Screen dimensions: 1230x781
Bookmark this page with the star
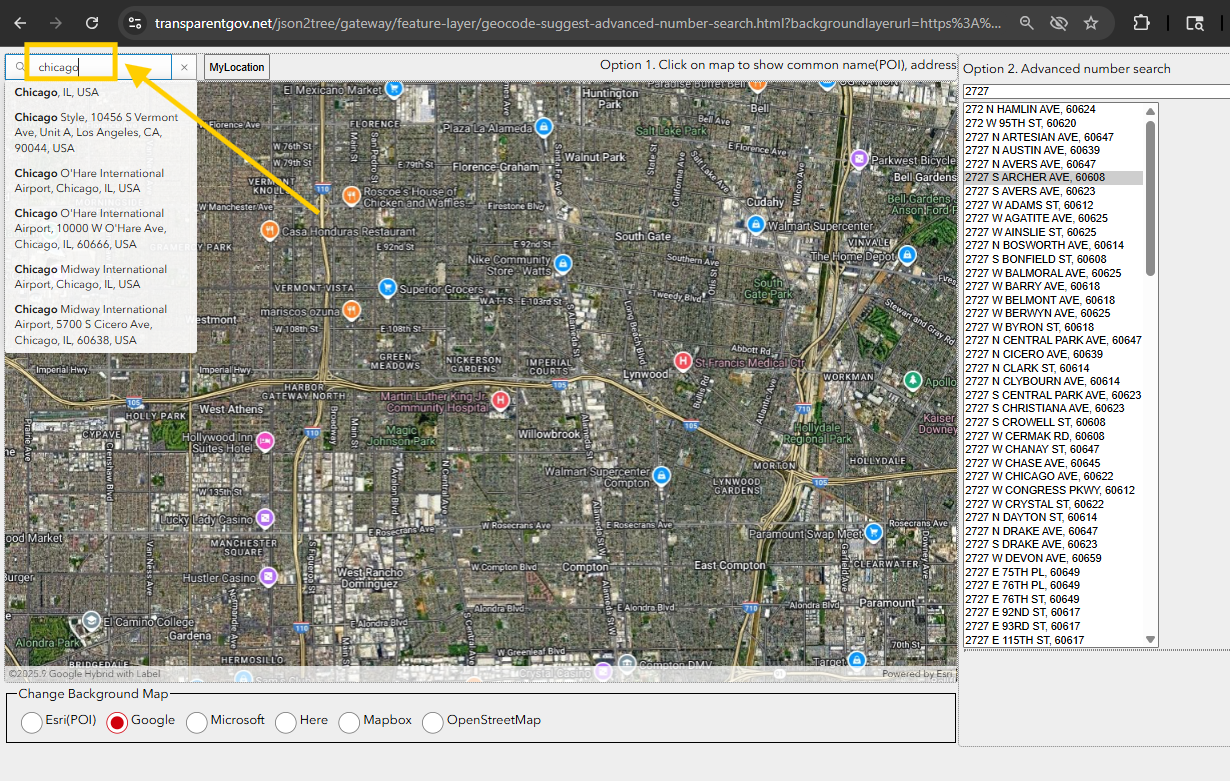(1091, 22)
